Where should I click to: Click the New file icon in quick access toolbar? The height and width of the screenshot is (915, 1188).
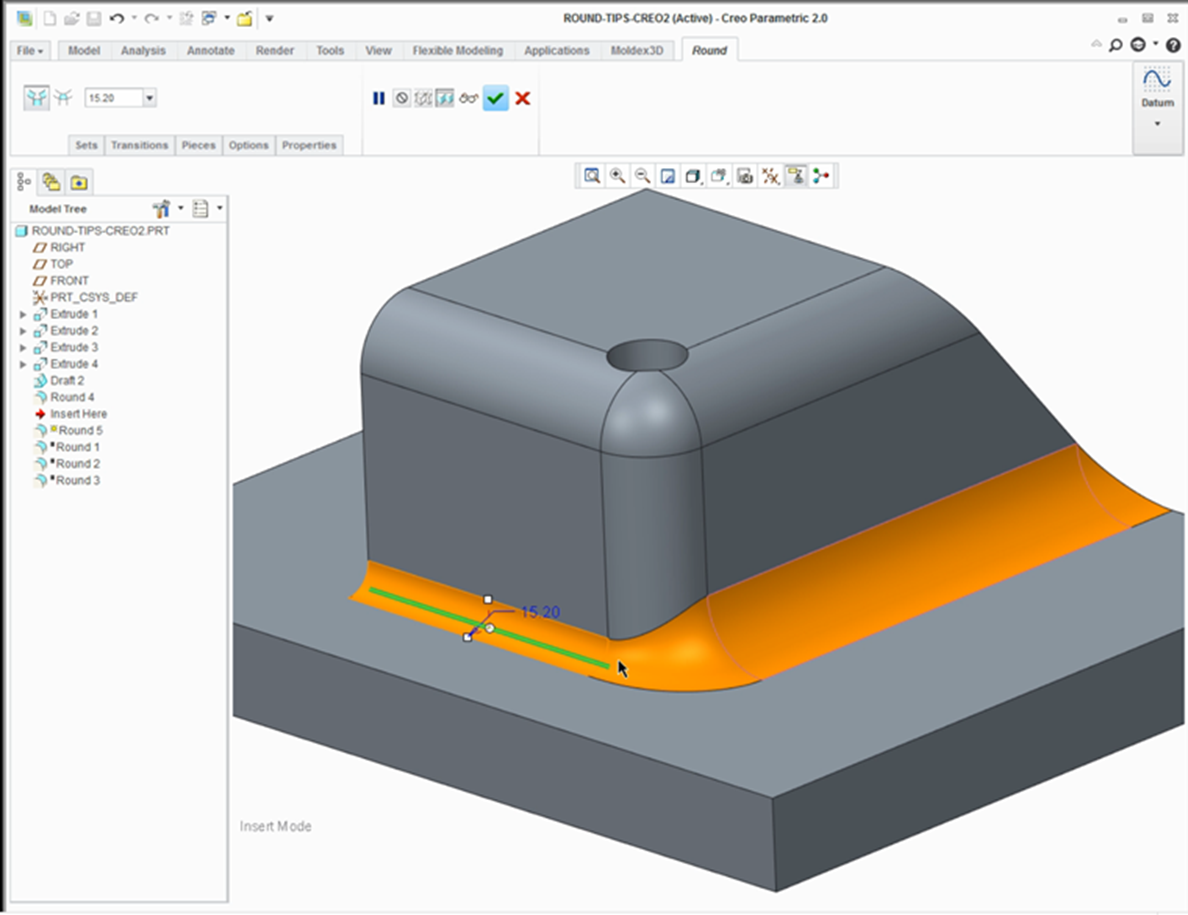pyautogui.click(x=49, y=18)
